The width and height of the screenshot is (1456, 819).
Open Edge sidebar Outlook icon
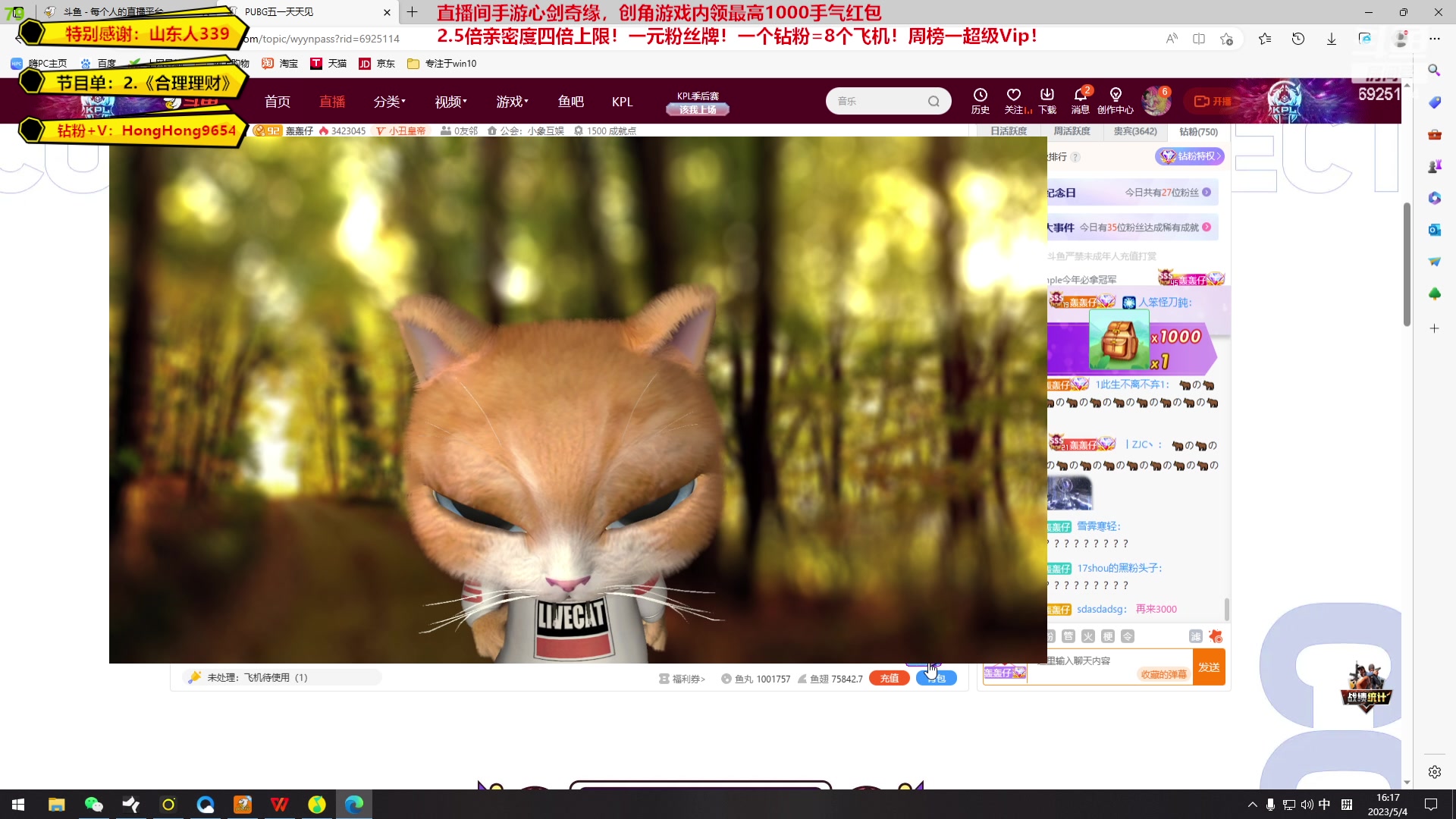click(1434, 230)
